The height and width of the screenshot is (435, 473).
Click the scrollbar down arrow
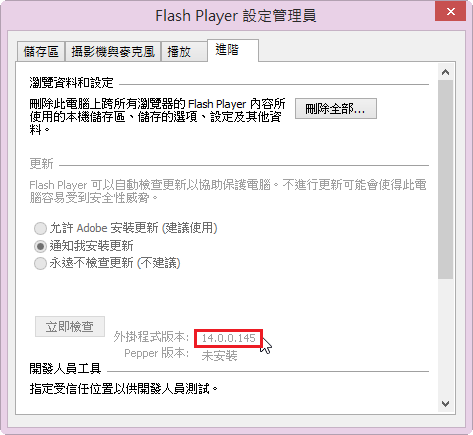pyautogui.click(x=445, y=404)
